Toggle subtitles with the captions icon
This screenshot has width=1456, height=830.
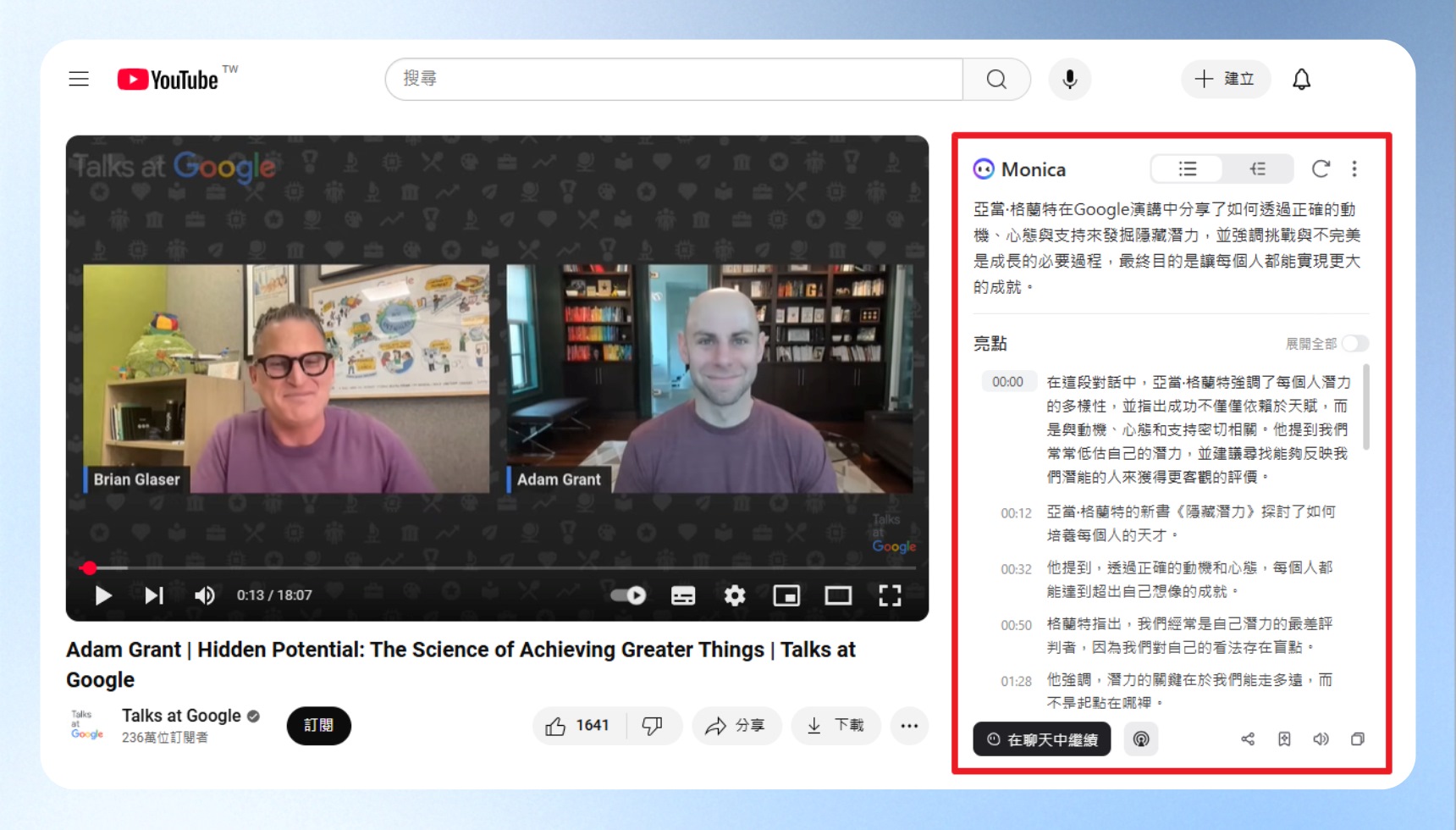tap(683, 595)
